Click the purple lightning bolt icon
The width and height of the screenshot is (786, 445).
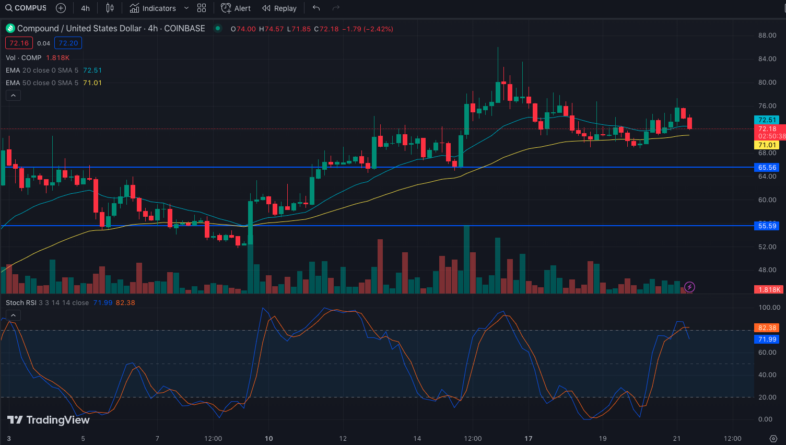coord(690,287)
